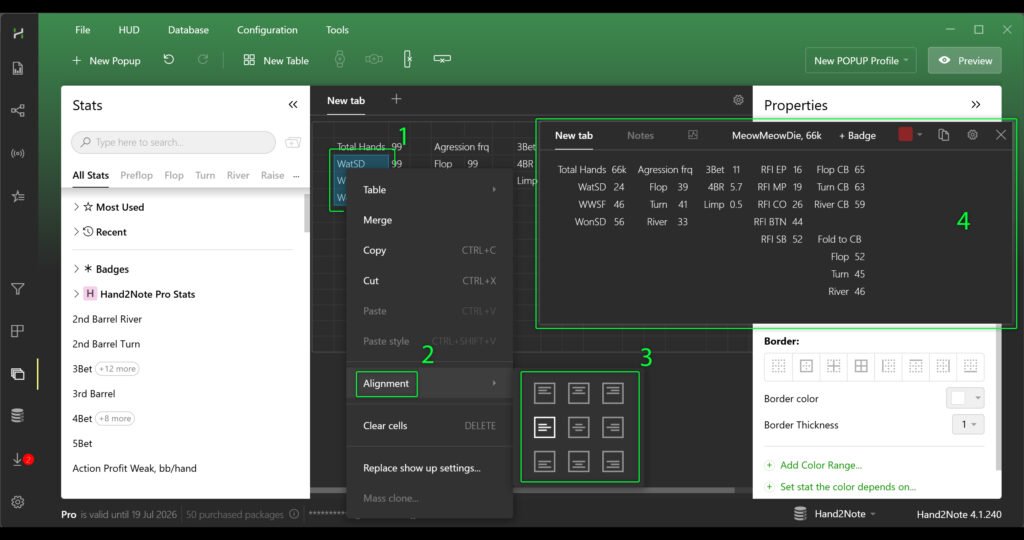The height and width of the screenshot is (540, 1024).
Task: Switch to the Preflop stats tab
Action: (136, 175)
